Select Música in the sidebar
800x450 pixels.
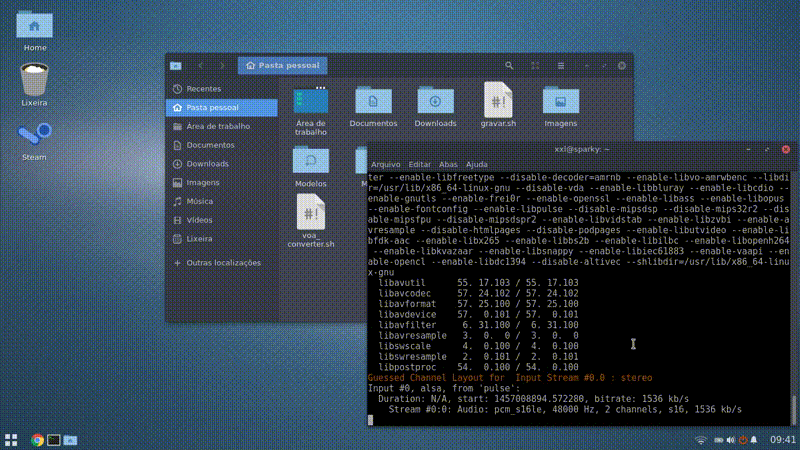[199, 202]
